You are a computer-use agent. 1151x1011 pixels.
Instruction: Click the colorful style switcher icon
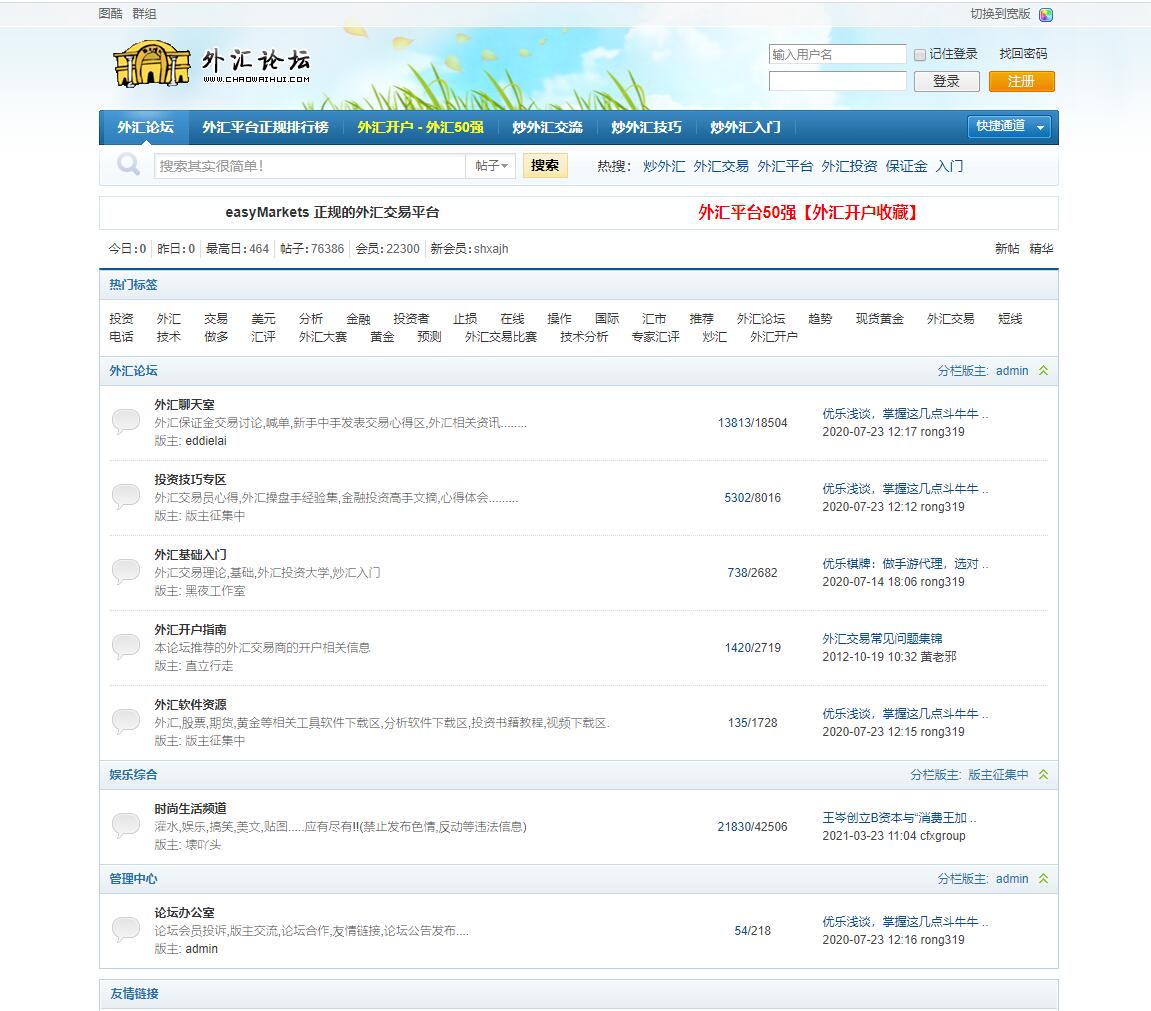(x=1046, y=15)
